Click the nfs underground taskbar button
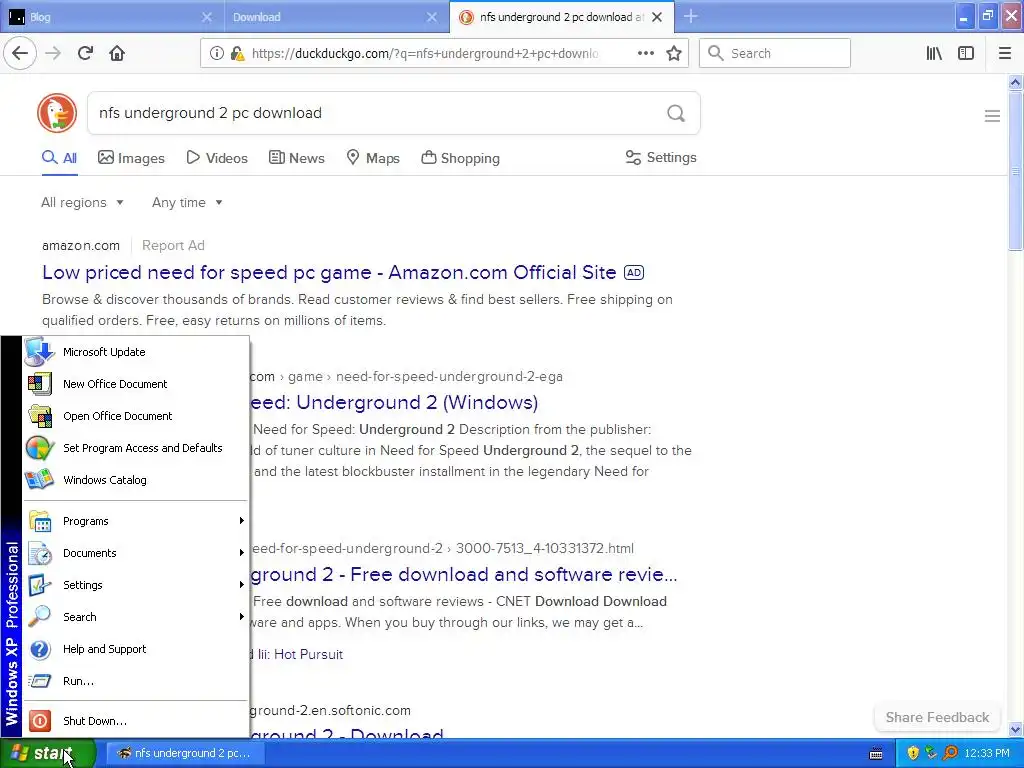 (x=184, y=753)
